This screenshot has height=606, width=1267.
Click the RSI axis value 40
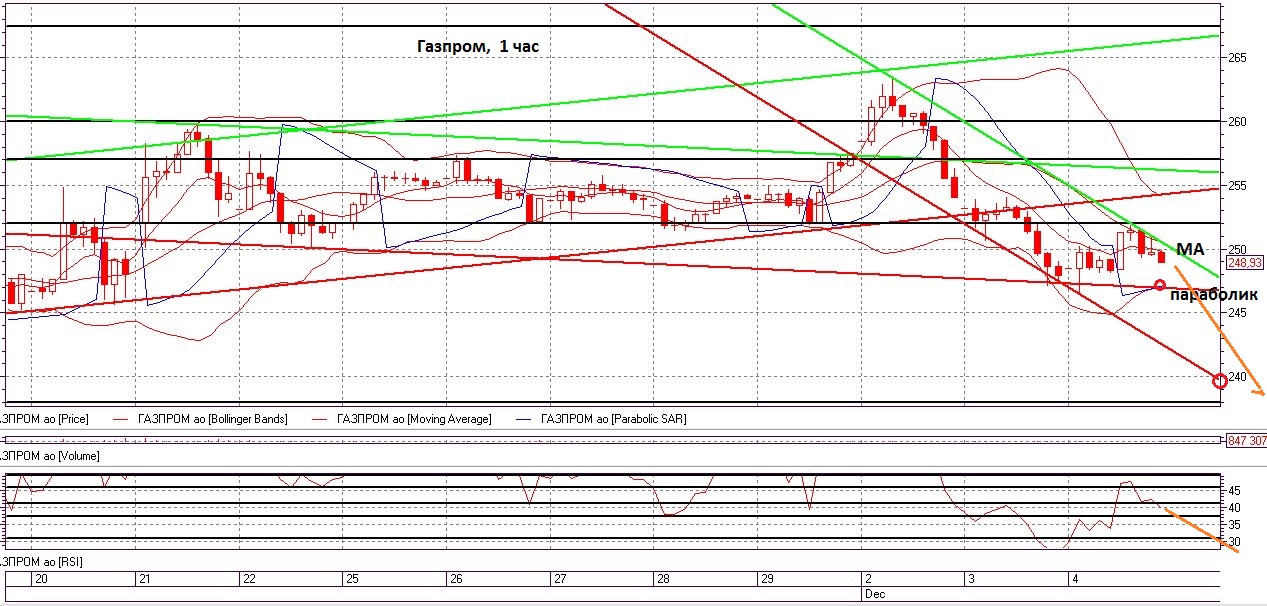[1234, 508]
